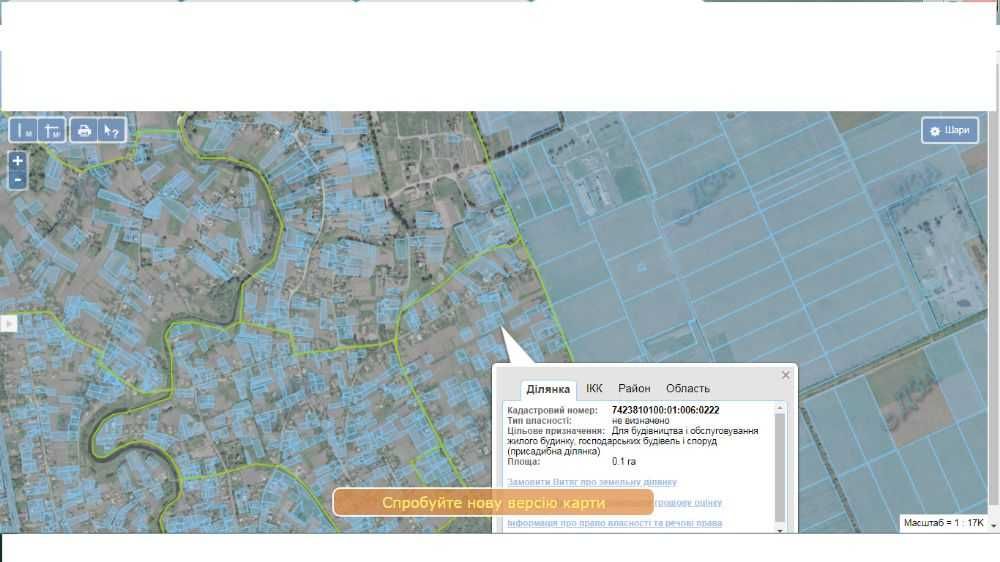Click Спробуйте нову версію карти banner
Screen dimensions: 1000x562
[493, 503]
